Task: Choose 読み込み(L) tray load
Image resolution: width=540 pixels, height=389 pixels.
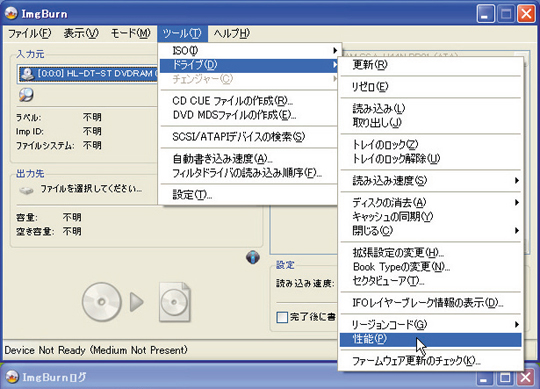Action: tap(430, 109)
